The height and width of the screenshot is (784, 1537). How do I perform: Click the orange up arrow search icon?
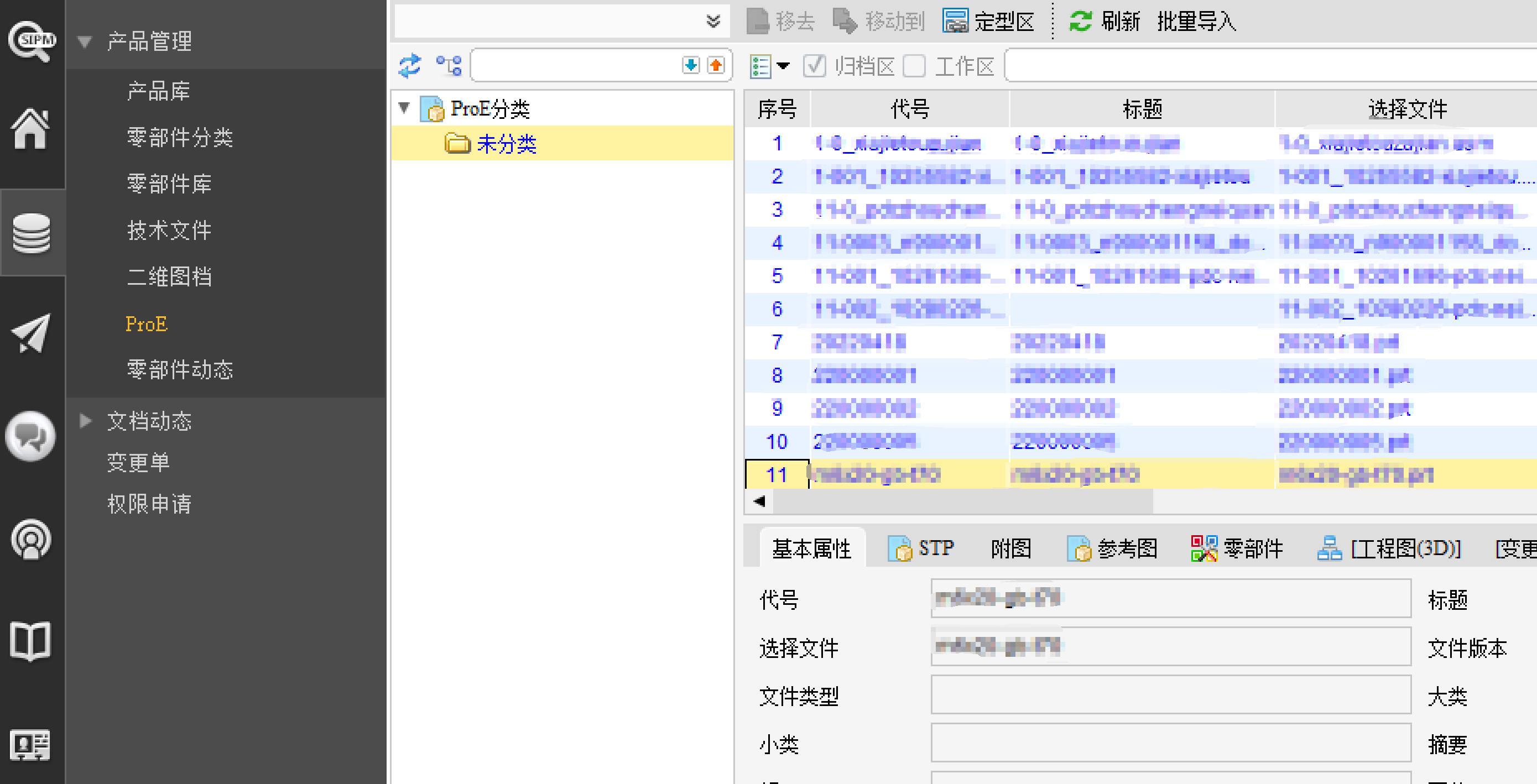click(716, 65)
